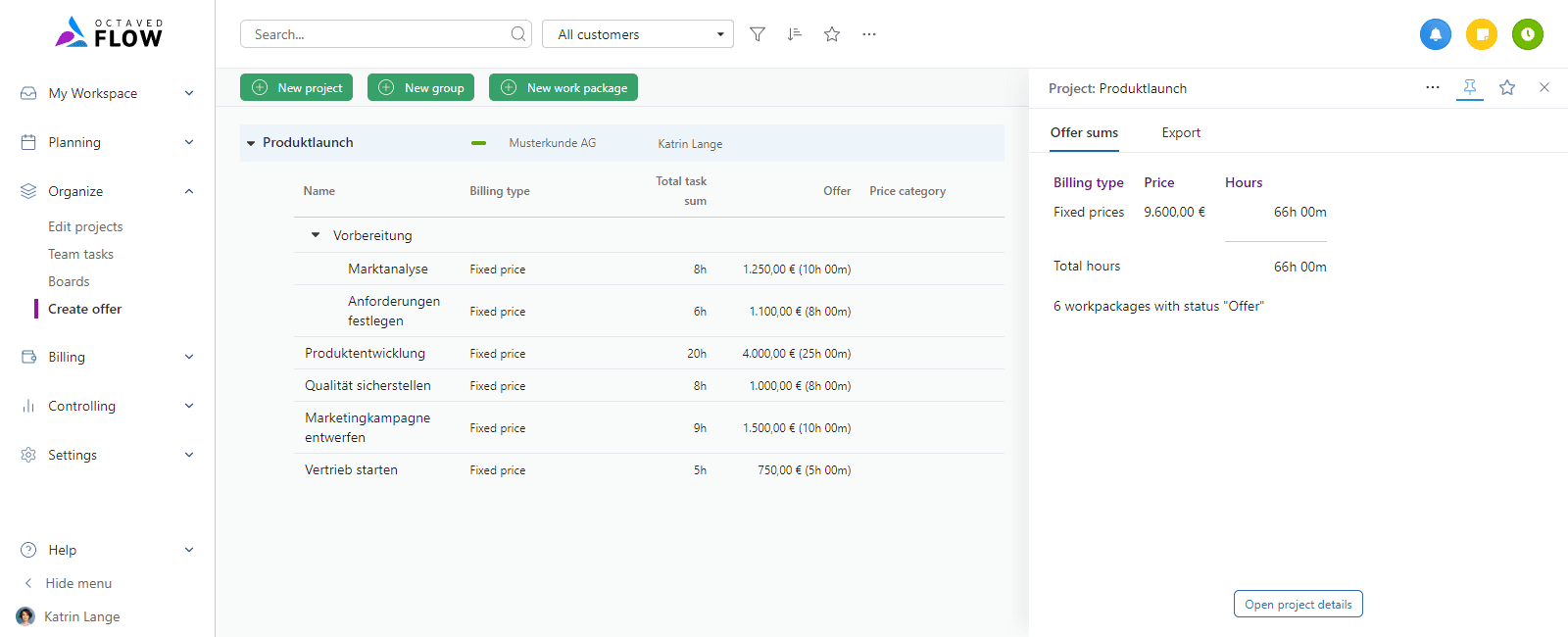
Task: Open Boards in the sidebar
Action: (69, 281)
